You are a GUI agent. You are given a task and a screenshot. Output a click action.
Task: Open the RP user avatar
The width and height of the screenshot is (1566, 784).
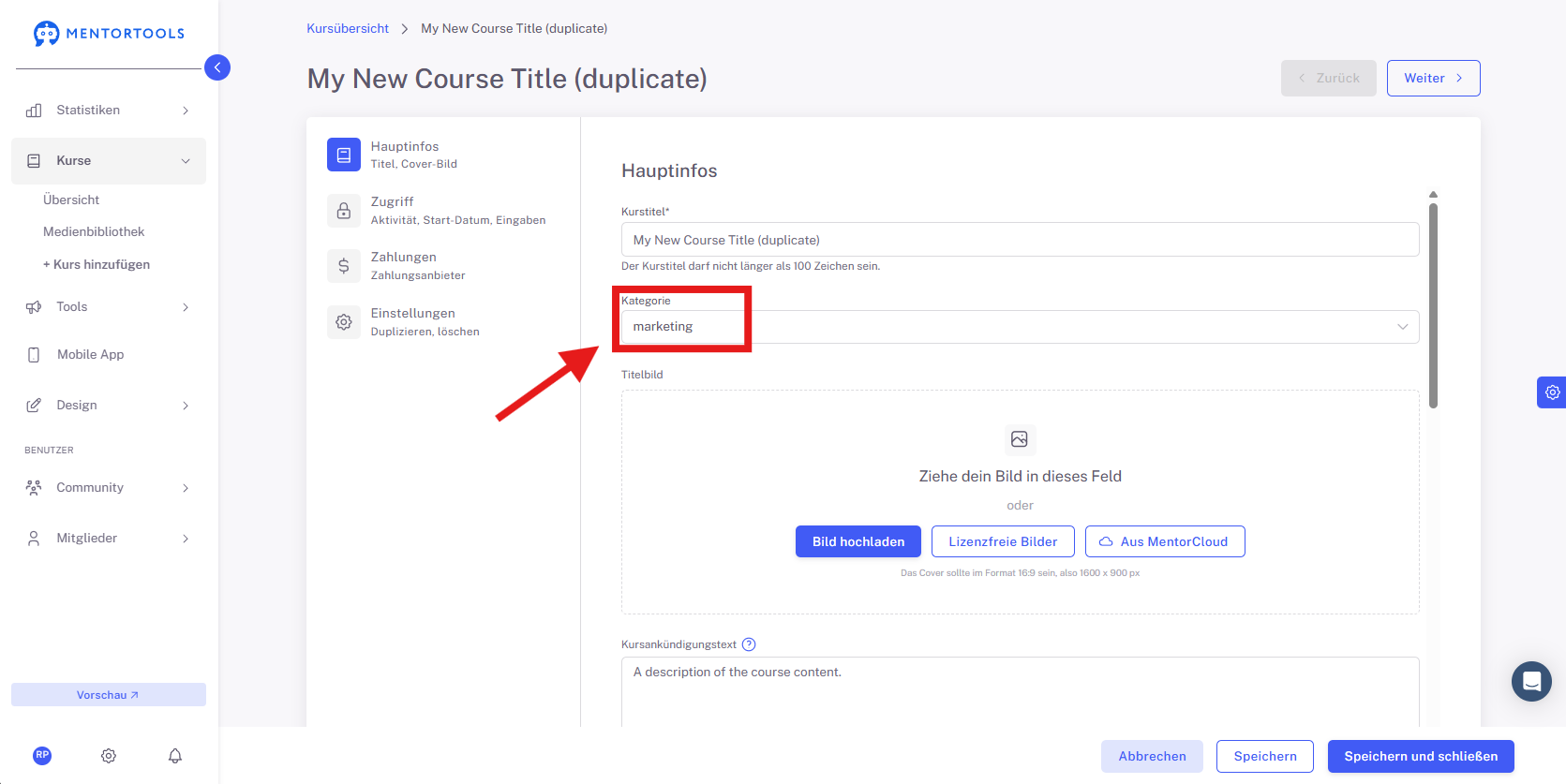coord(42,755)
